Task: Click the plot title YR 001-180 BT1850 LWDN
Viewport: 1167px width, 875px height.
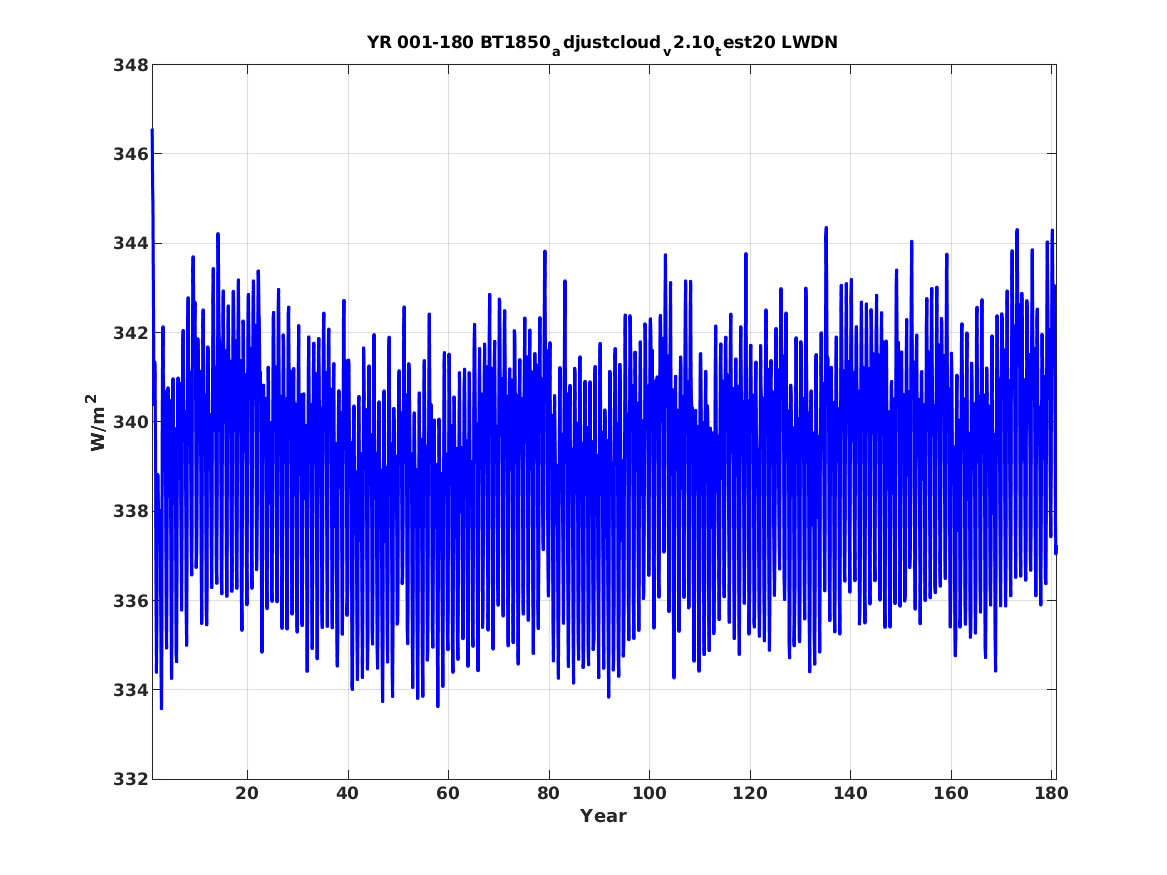Action: [x=602, y=44]
